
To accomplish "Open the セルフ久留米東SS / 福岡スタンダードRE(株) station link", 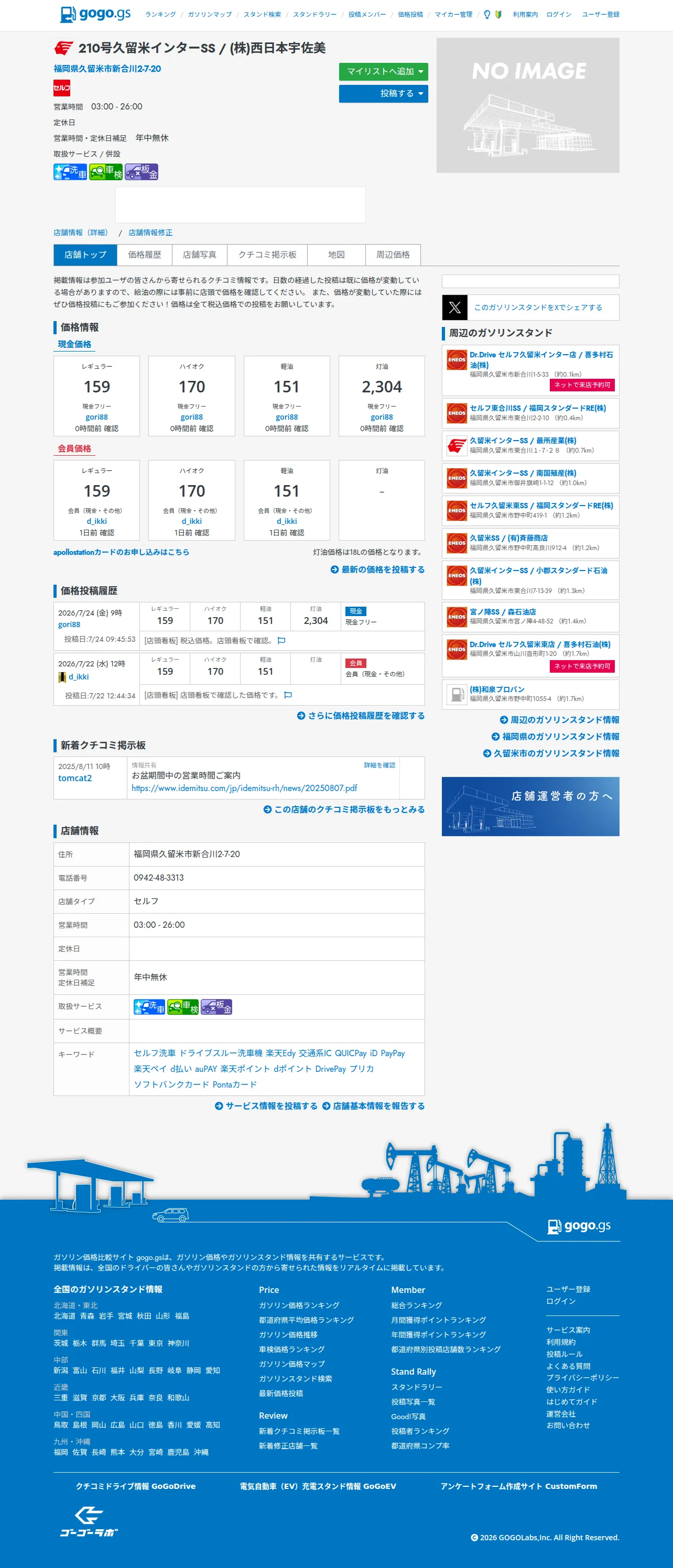I will pyautogui.click(x=541, y=506).
